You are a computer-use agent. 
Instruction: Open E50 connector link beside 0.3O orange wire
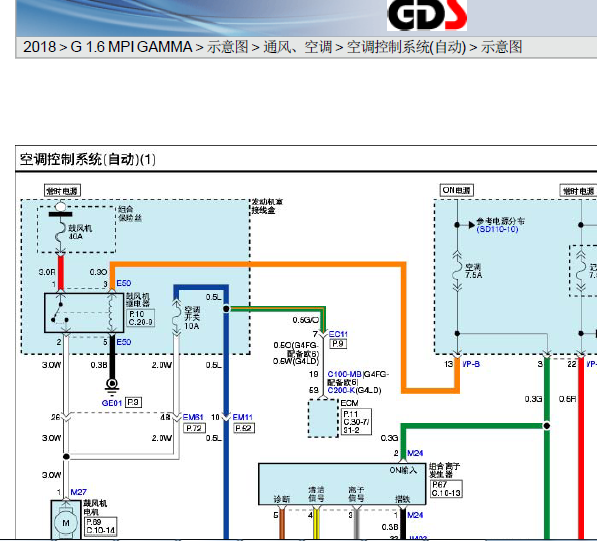pos(124,283)
